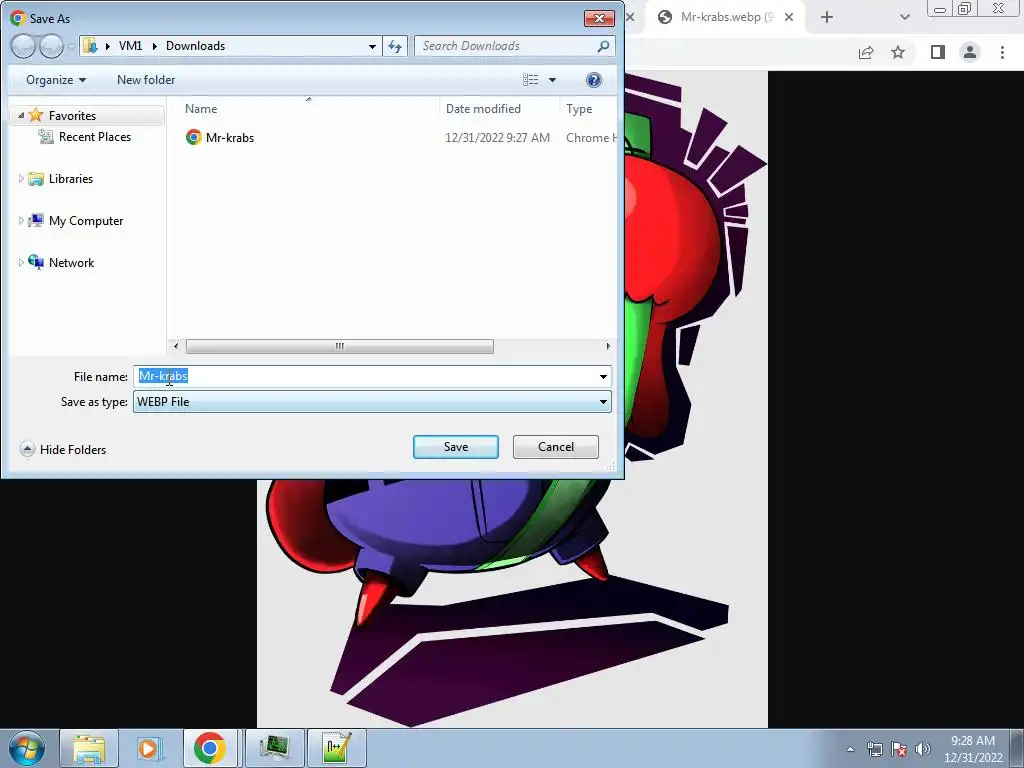Bookmark this page with the star
The image size is (1024, 768).
tap(898, 52)
